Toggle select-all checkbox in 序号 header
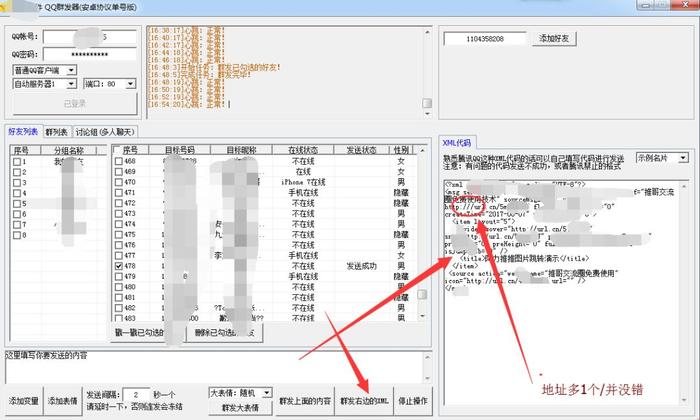 point(117,150)
